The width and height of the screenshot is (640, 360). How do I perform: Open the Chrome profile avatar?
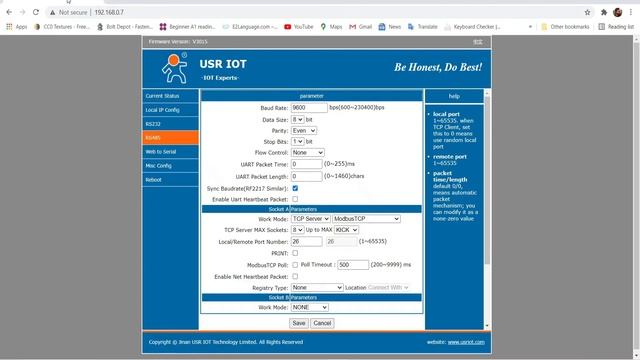(618, 12)
